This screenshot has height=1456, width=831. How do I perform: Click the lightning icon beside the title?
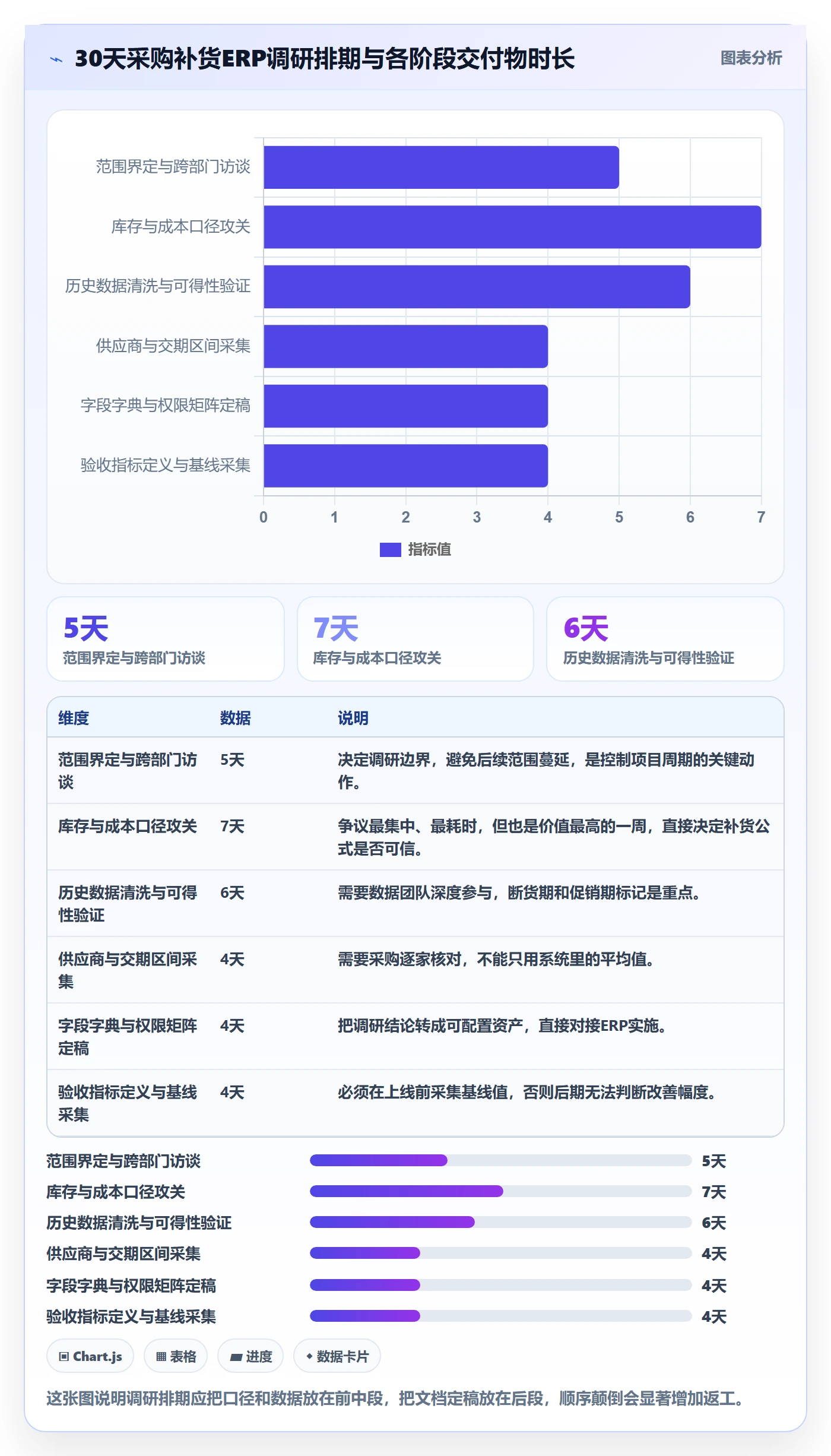point(56,59)
